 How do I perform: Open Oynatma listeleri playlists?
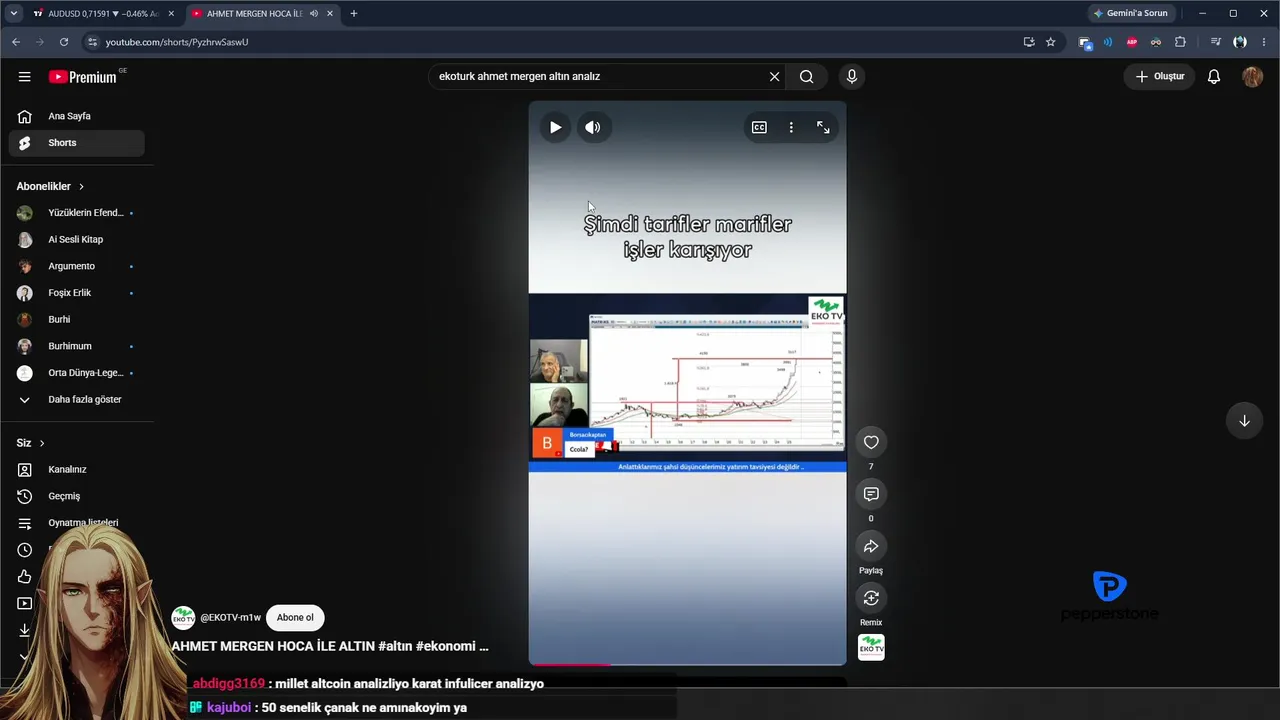coord(76,523)
